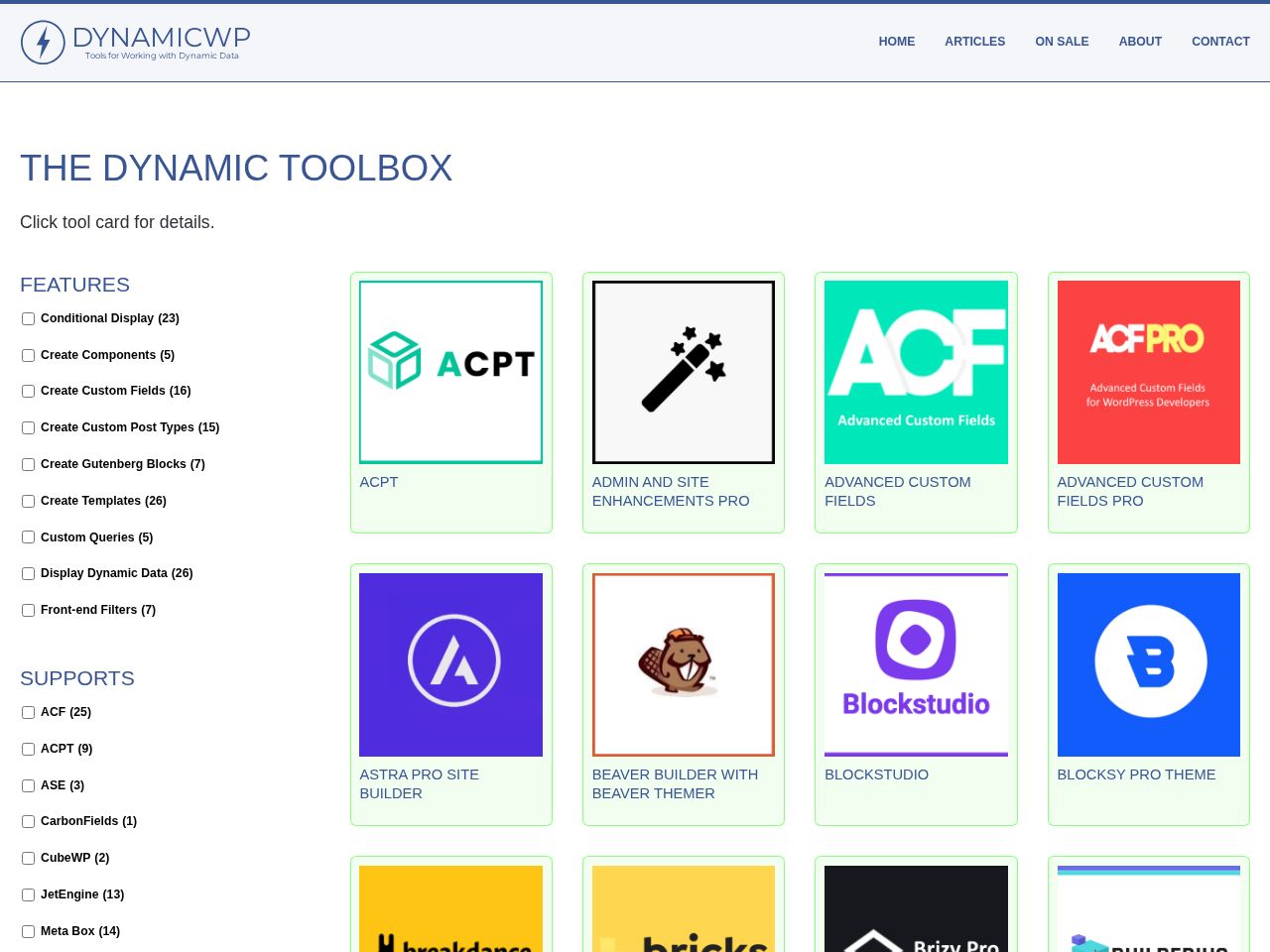Open the ACPT logo image card
This screenshot has height=952, width=1270.
click(450, 372)
